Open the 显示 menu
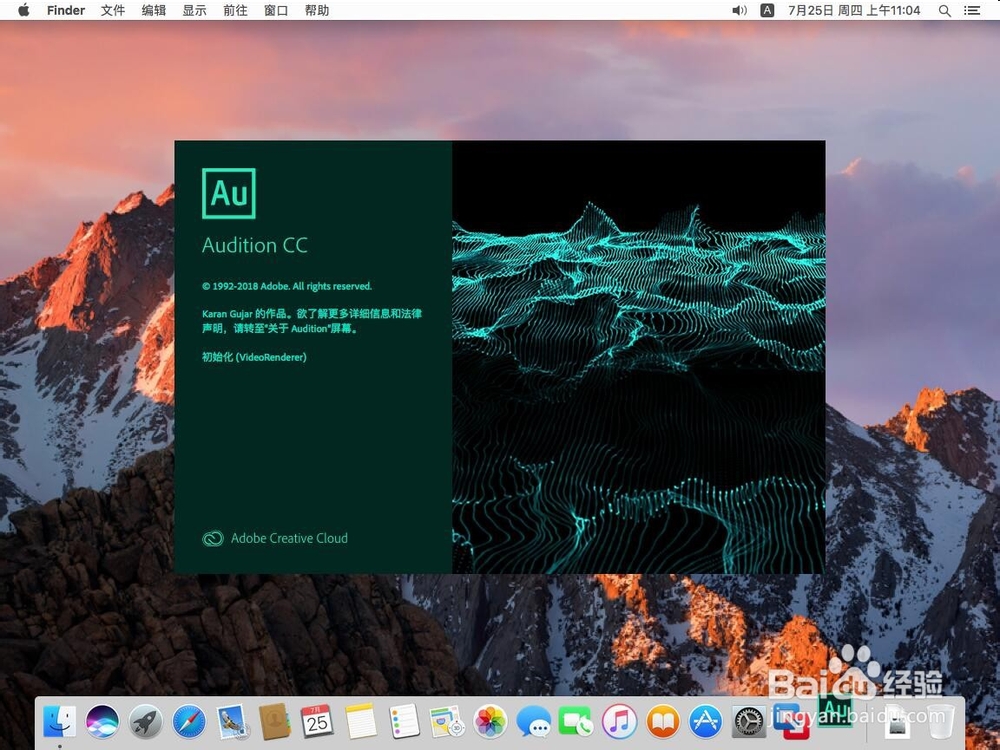The image size is (1000, 750). click(195, 10)
